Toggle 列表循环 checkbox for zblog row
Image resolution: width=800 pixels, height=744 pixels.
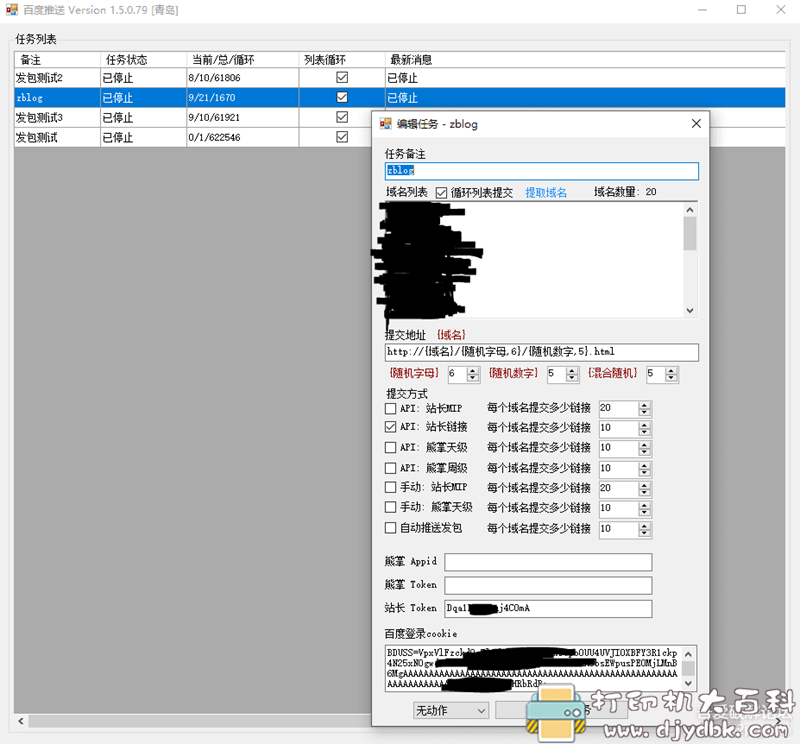(342, 97)
